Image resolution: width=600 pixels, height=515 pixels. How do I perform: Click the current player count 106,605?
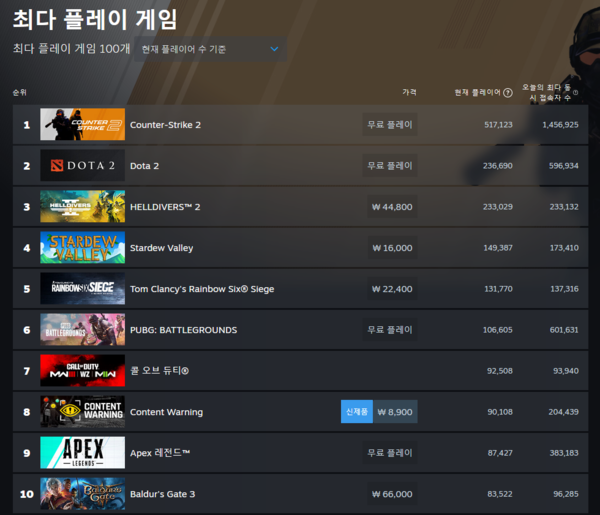497,330
